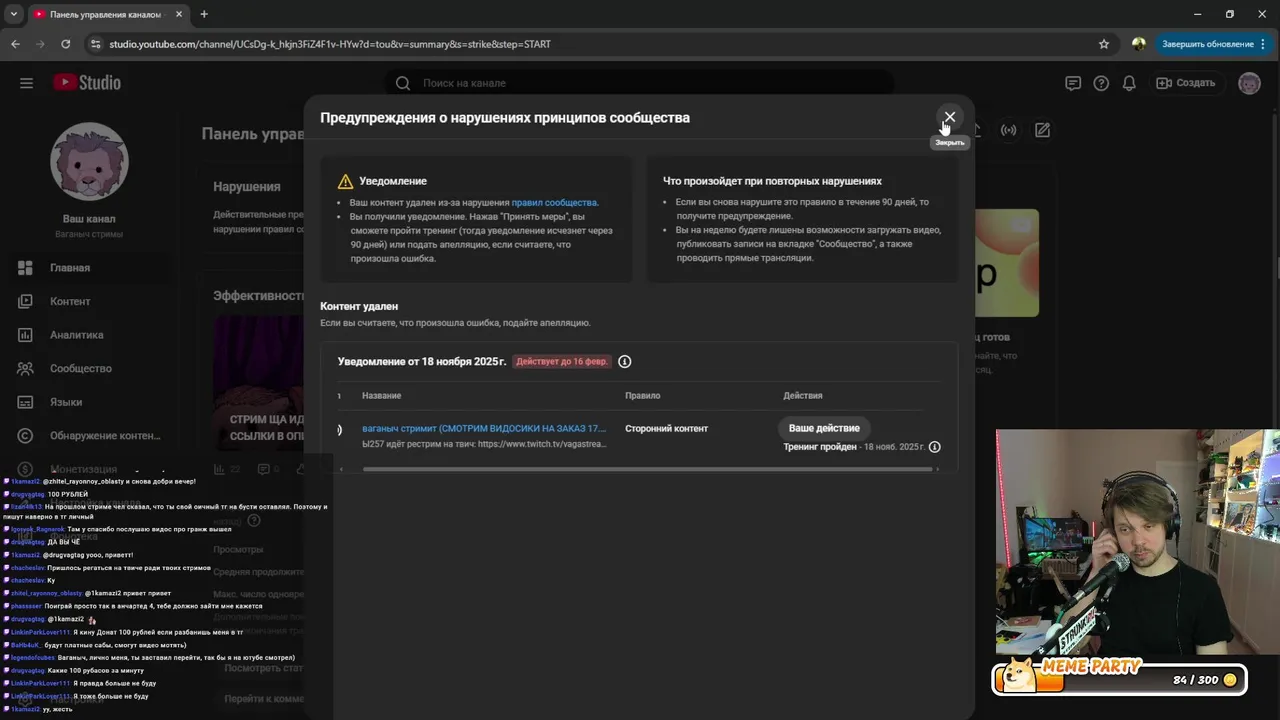Viewport: 1280px width, 720px height.
Task: Expand the tab search dropdown arrow
Action: [x=13, y=14]
